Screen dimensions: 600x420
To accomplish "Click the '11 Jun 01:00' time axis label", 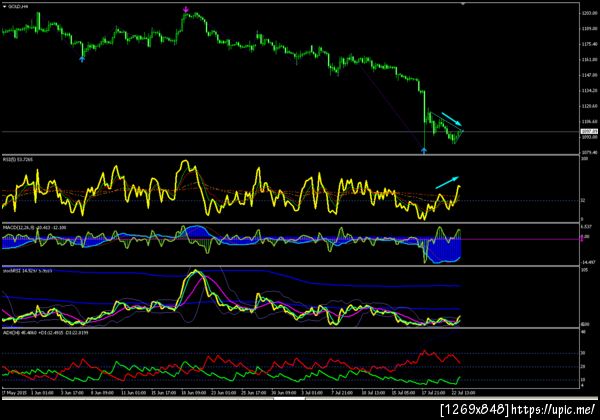I will coord(134,393).
